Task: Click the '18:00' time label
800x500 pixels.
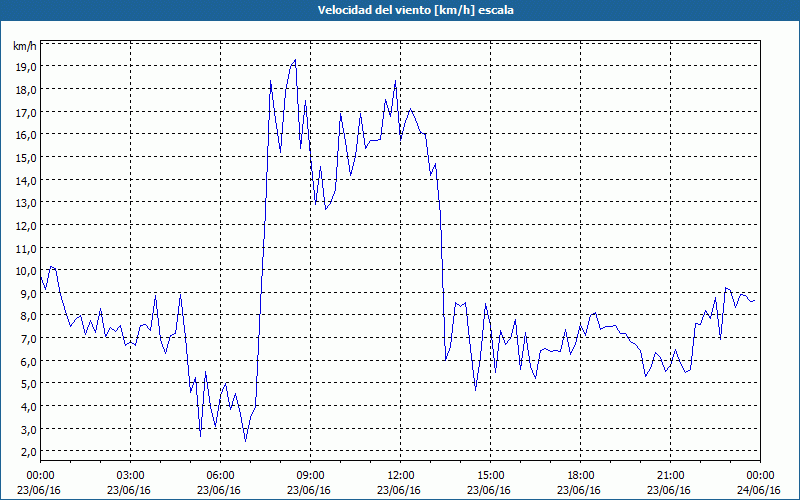Action: 581,476
